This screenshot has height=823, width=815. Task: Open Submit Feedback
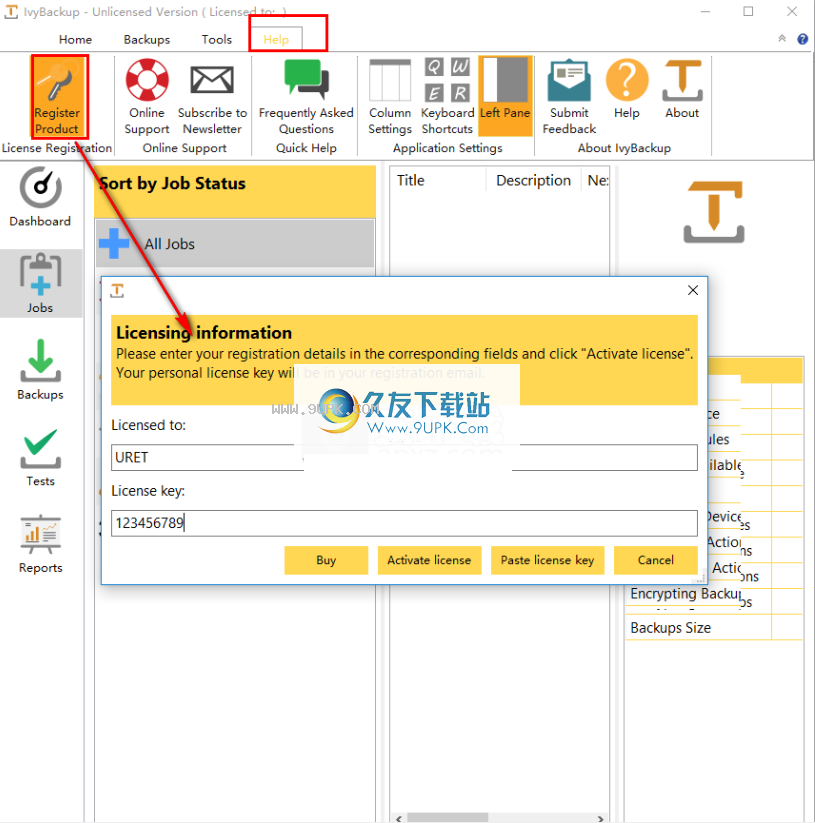569,97
